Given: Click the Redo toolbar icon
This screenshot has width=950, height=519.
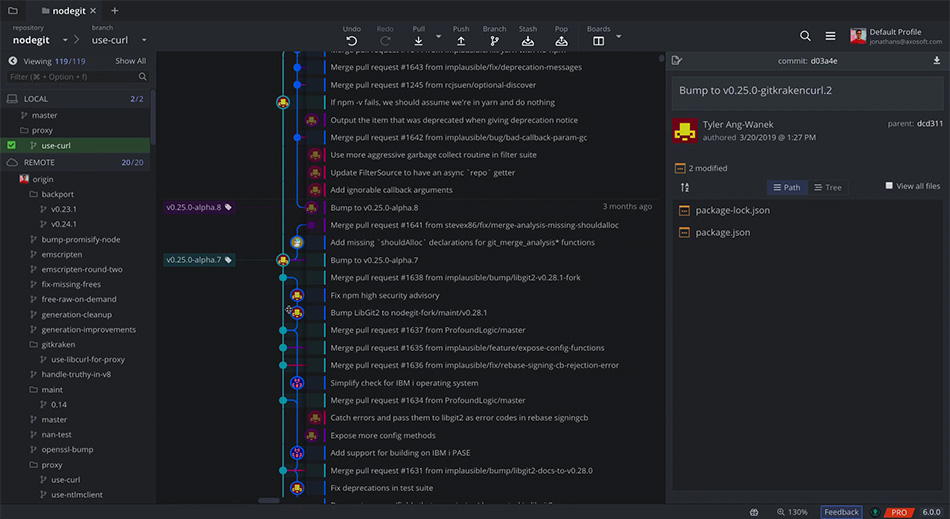Looking at the screenshot, I should (x=385, y=41).
